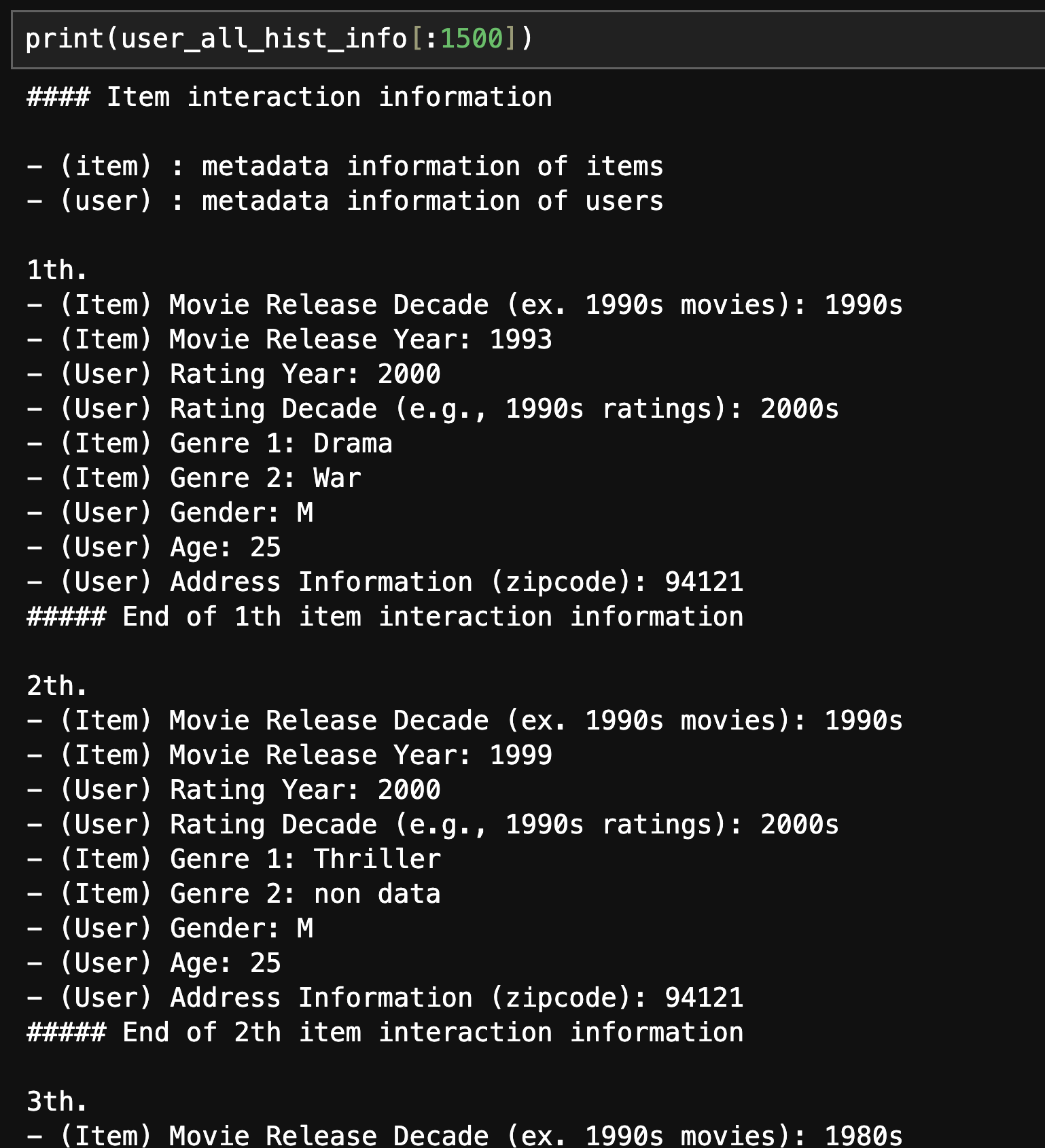
Task: Click the 'Genre 1: Drama' line
Action: tap(210, 444)
